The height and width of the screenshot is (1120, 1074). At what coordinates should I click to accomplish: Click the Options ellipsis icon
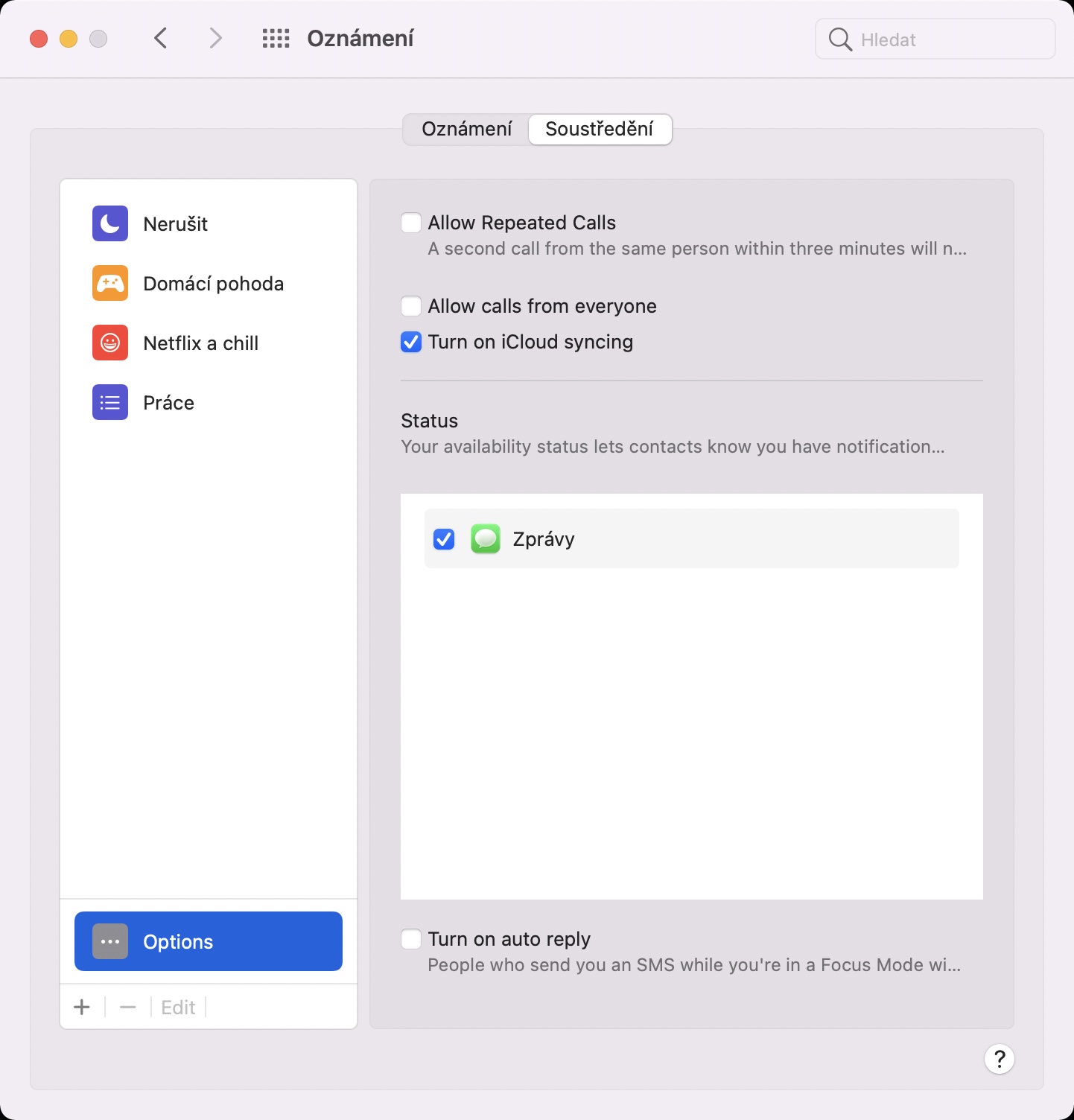pos(110,941)
